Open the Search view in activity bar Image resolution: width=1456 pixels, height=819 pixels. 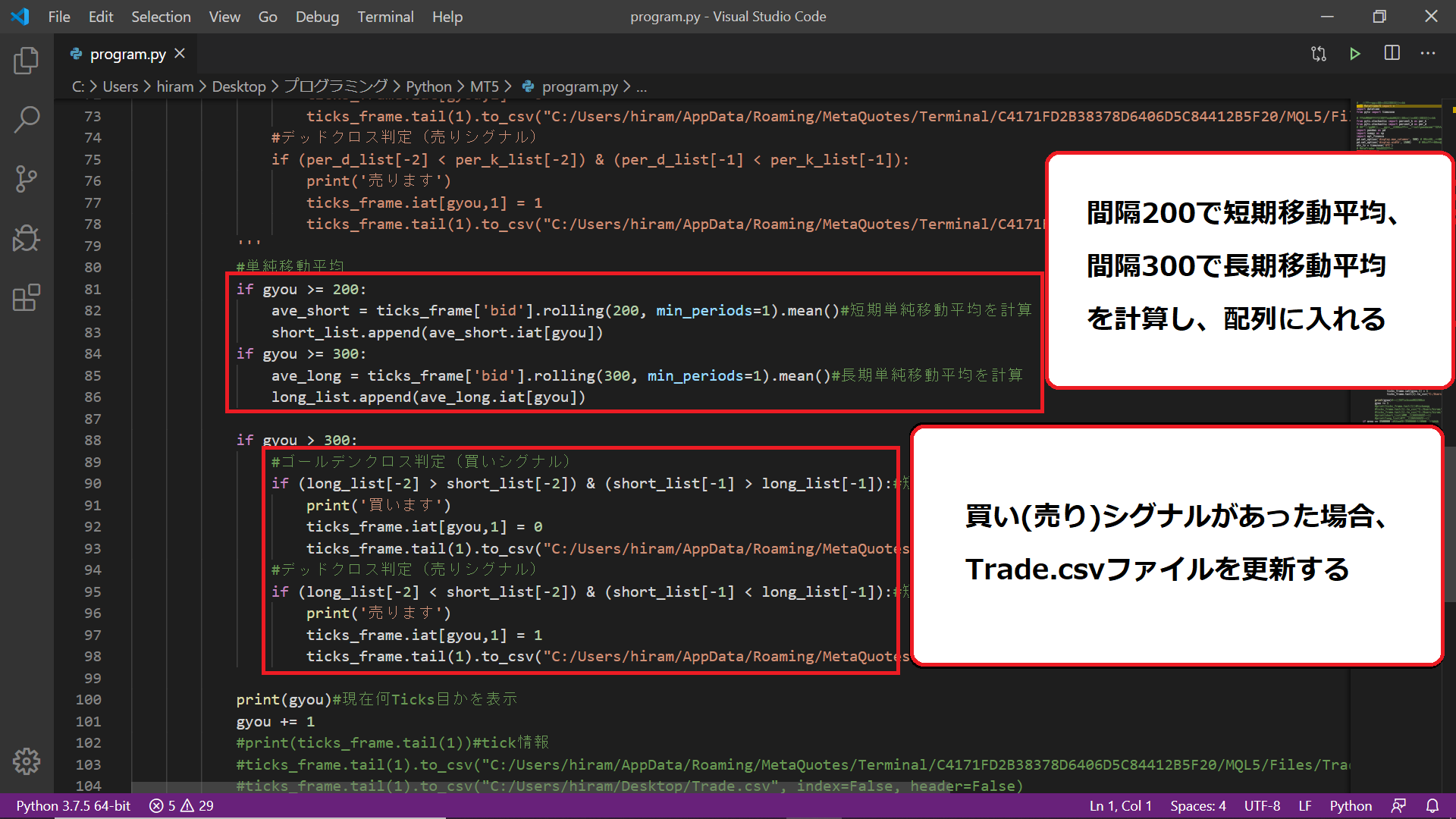tap(27, 120)
